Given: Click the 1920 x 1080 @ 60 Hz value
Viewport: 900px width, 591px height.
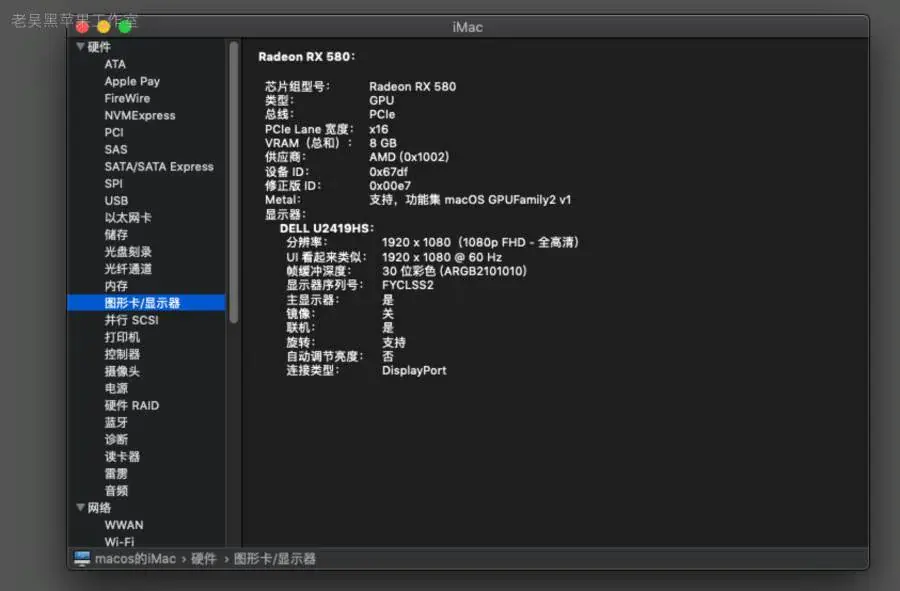Looking at the screenshot, I should [441, 257].
